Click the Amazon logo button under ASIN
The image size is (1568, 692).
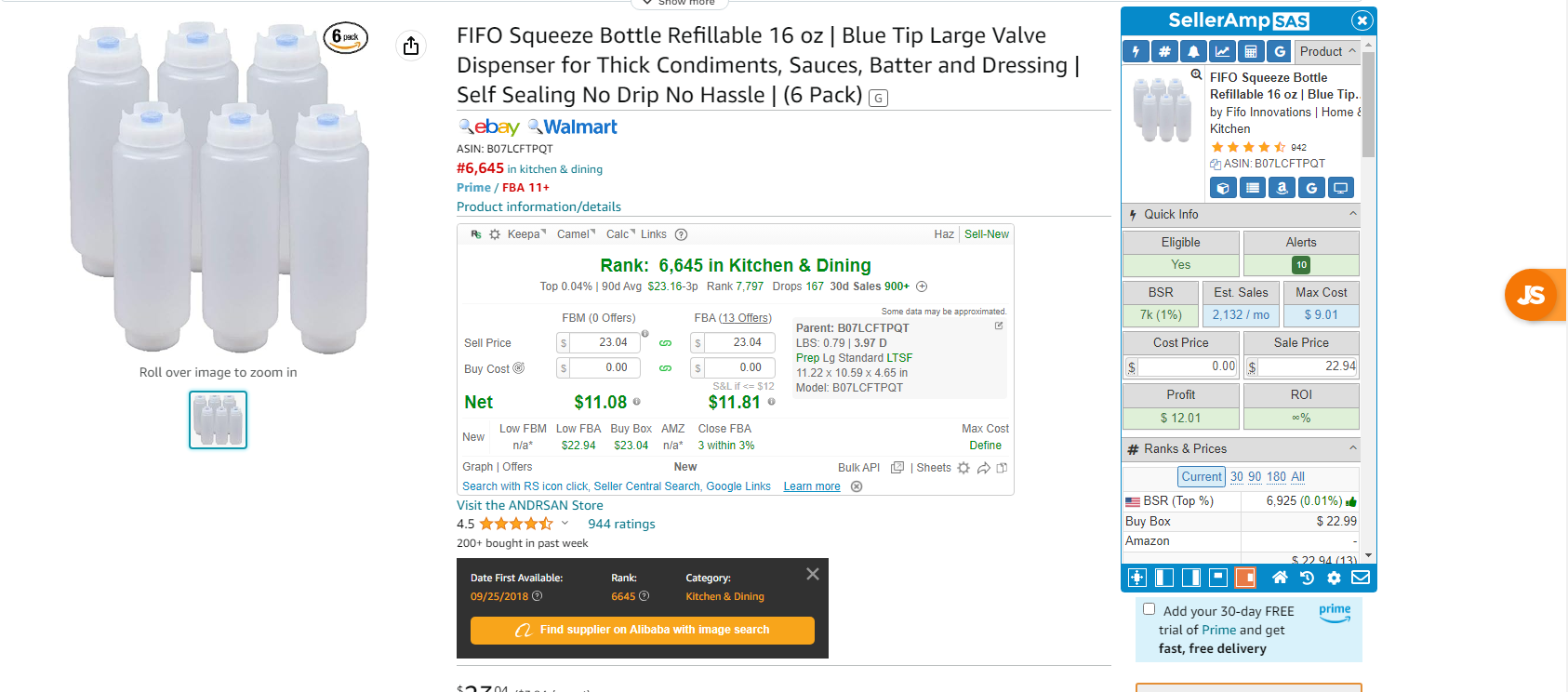tap(1282, 188)
